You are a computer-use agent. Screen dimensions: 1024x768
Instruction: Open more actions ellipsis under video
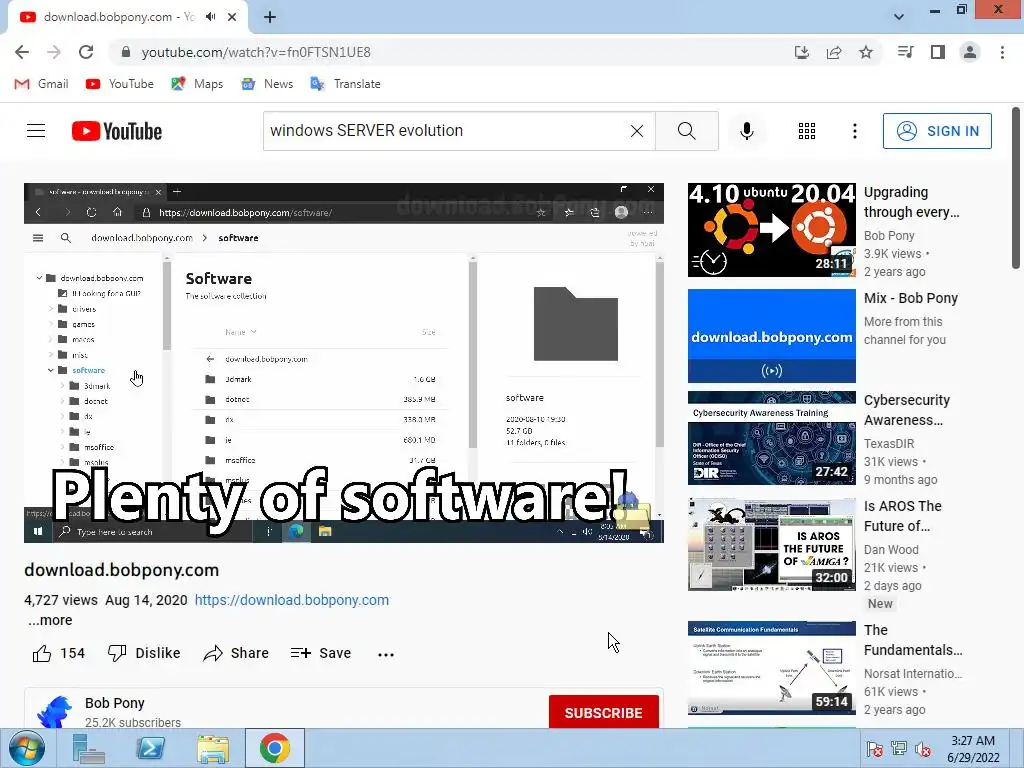tap(386, 654)
